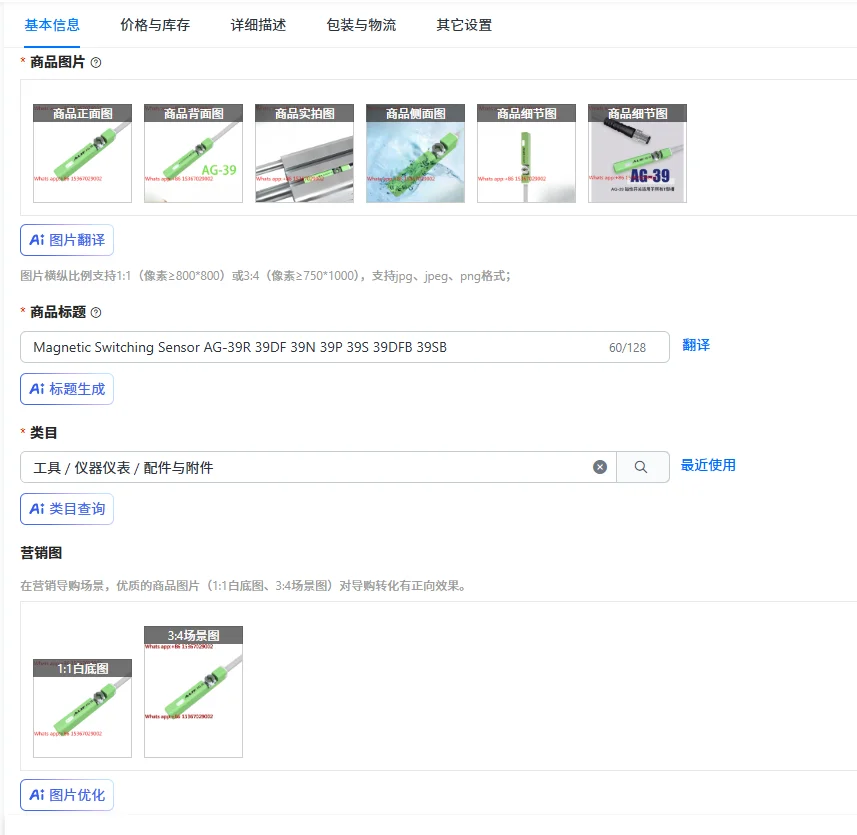This screenshot has height=835, width=857.
Task: Go to the 包装与物流 tab
Action: [x=361, y=25]
